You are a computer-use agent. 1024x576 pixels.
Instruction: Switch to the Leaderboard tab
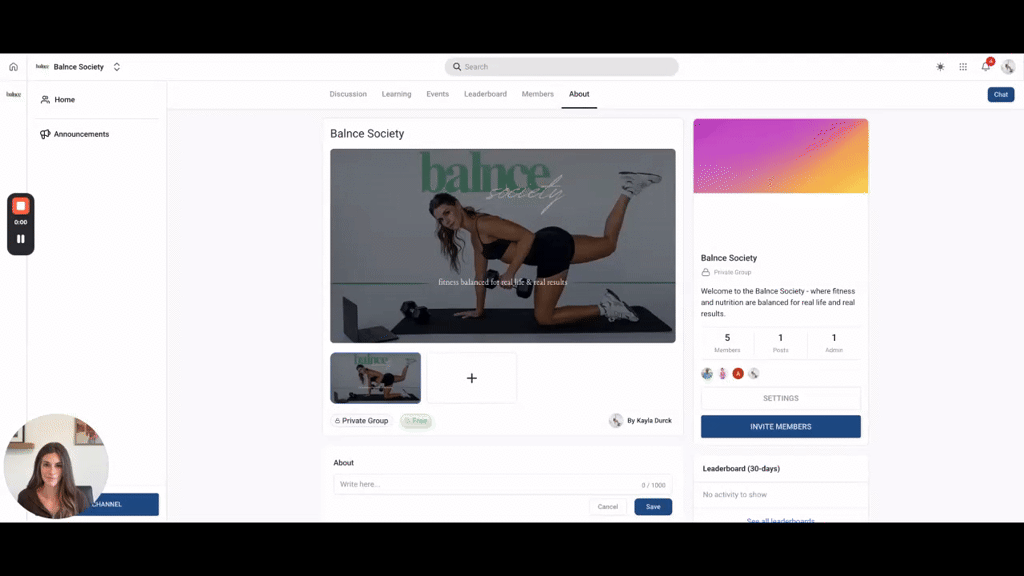485,94
